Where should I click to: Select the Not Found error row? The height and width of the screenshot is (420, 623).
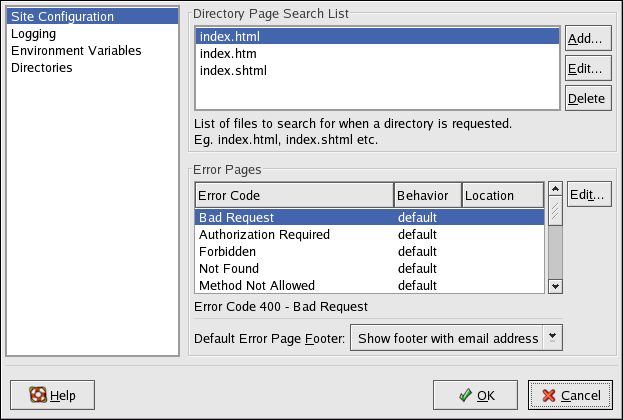pyautogui.click(x=229, y=268)
